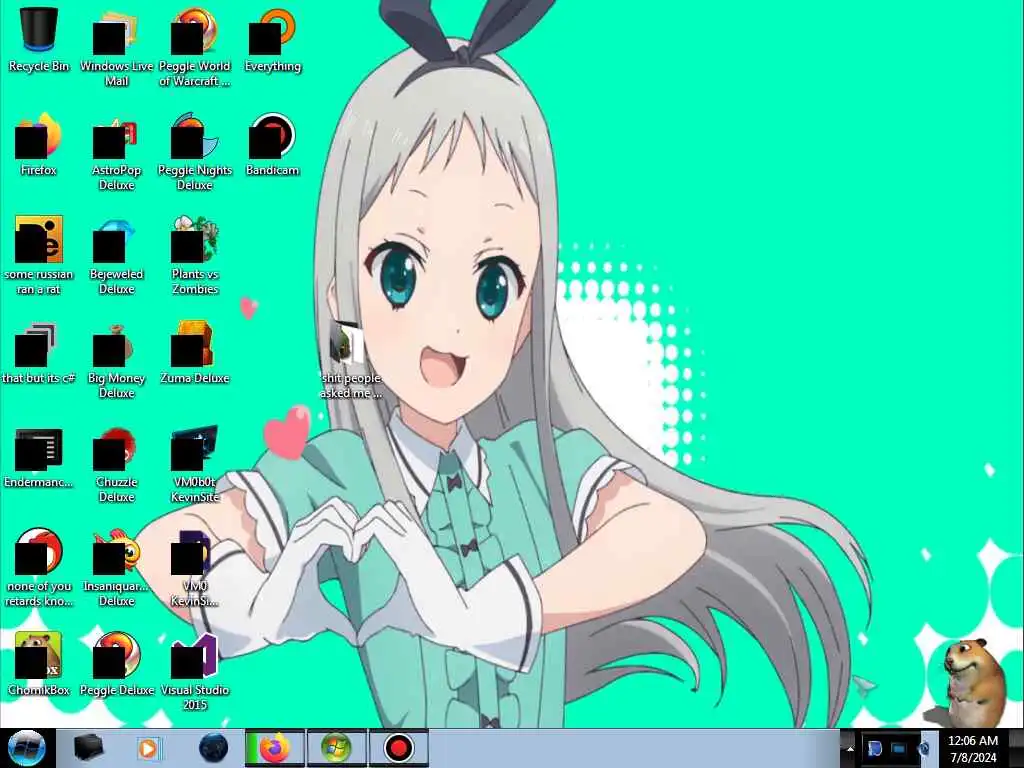Switch to Windows-logo taskbar app

336,748
